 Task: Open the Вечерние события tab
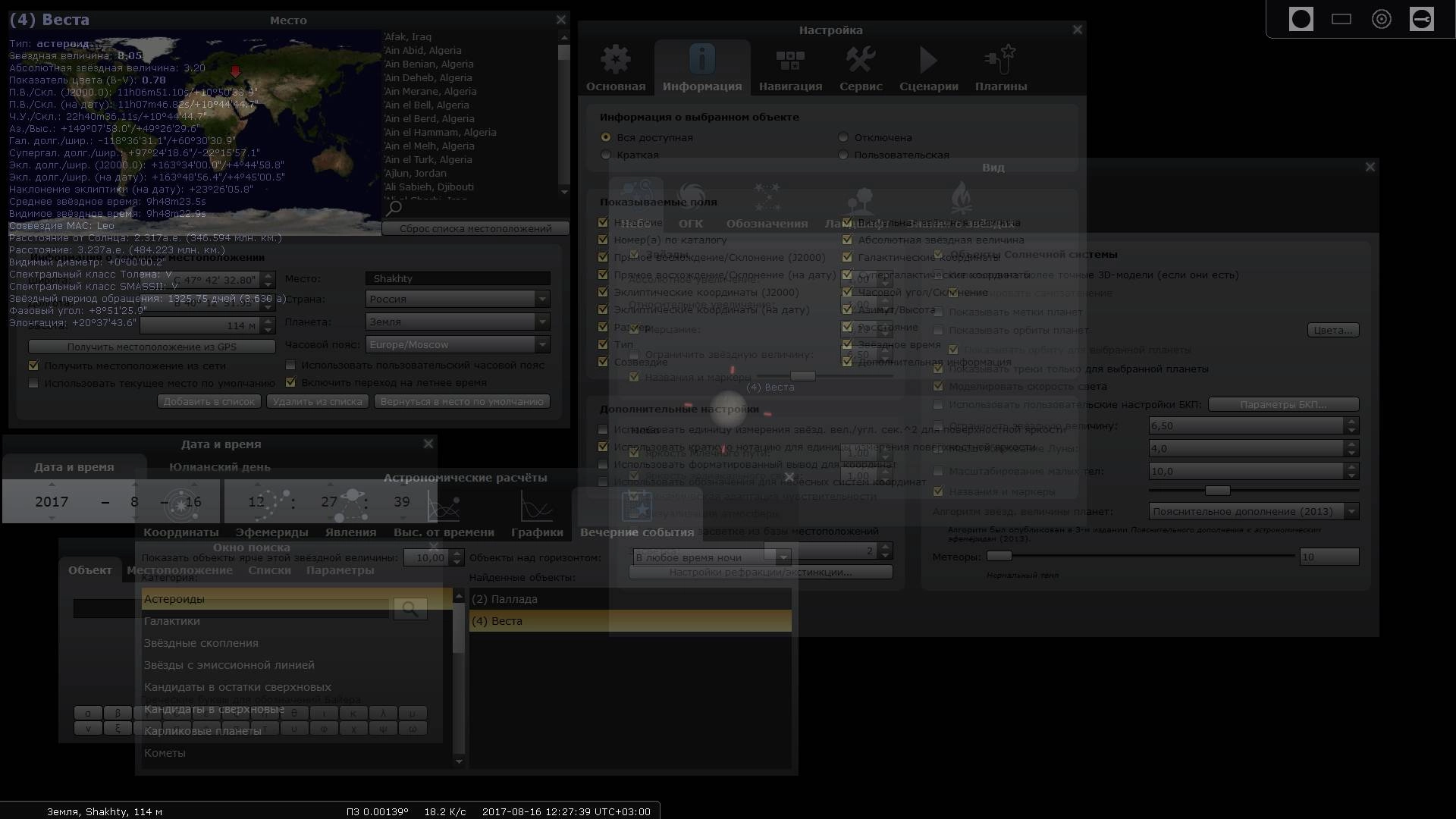coord(637,514)
